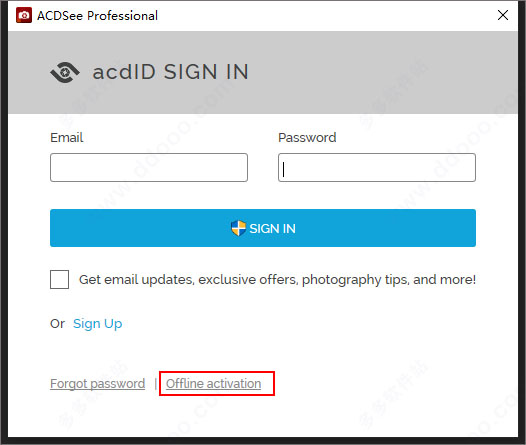Click the acdID eye logo

(x=65, y=72)
